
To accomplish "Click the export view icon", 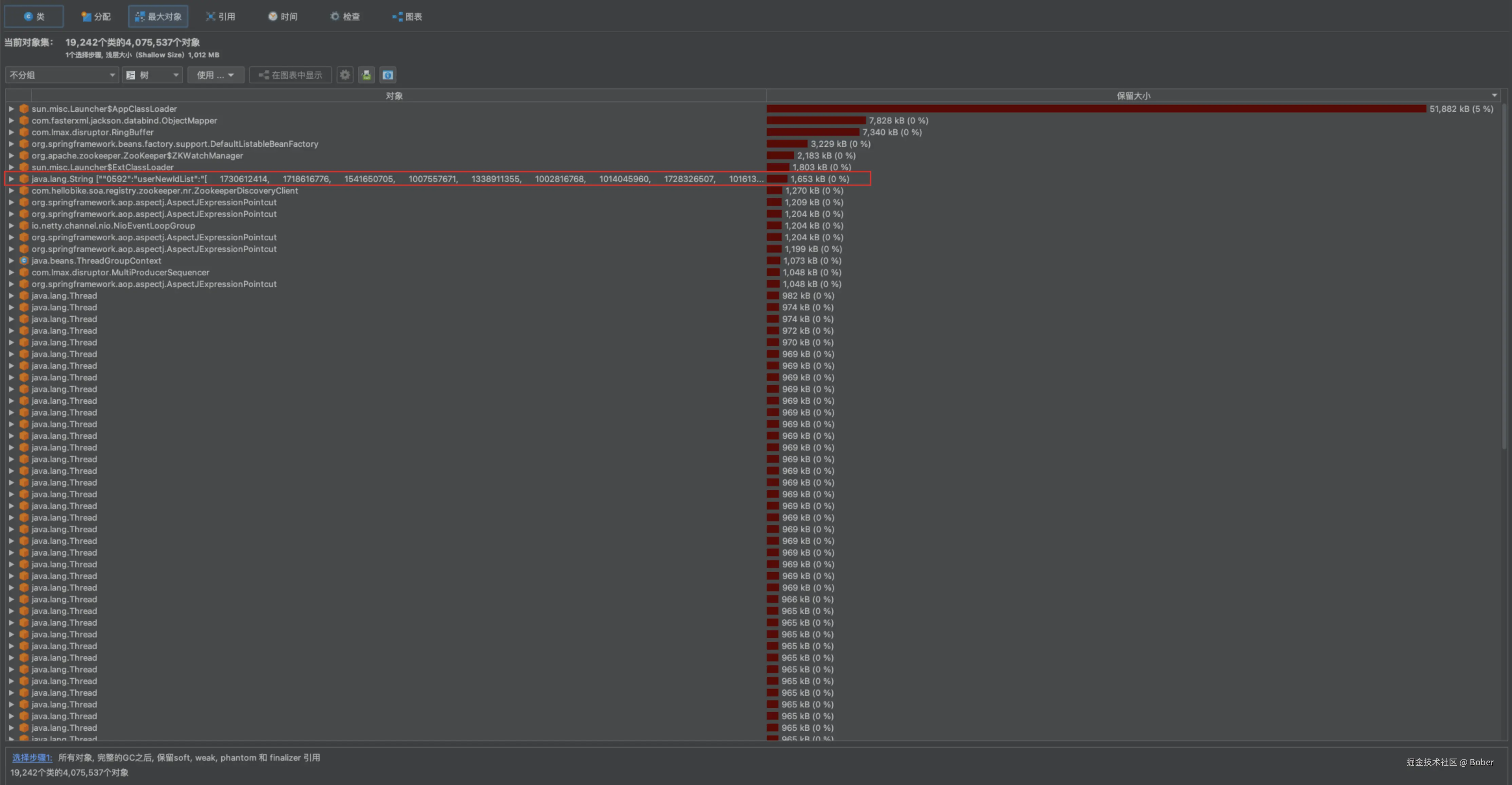I will tap(366, 75).
